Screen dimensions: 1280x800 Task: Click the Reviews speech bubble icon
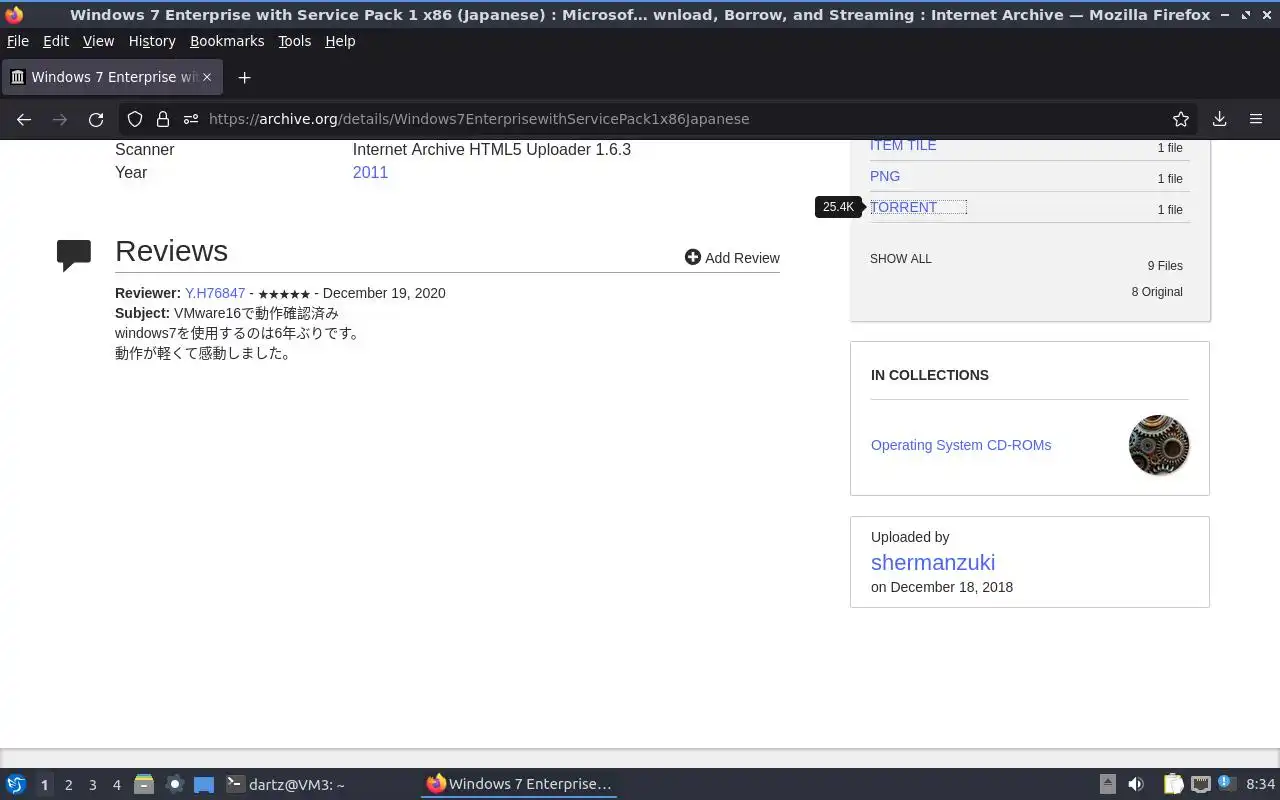[74, 255]
